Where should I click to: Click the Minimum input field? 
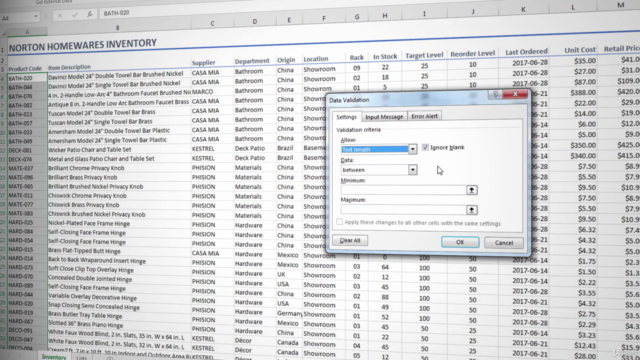[x=403, y=190]
